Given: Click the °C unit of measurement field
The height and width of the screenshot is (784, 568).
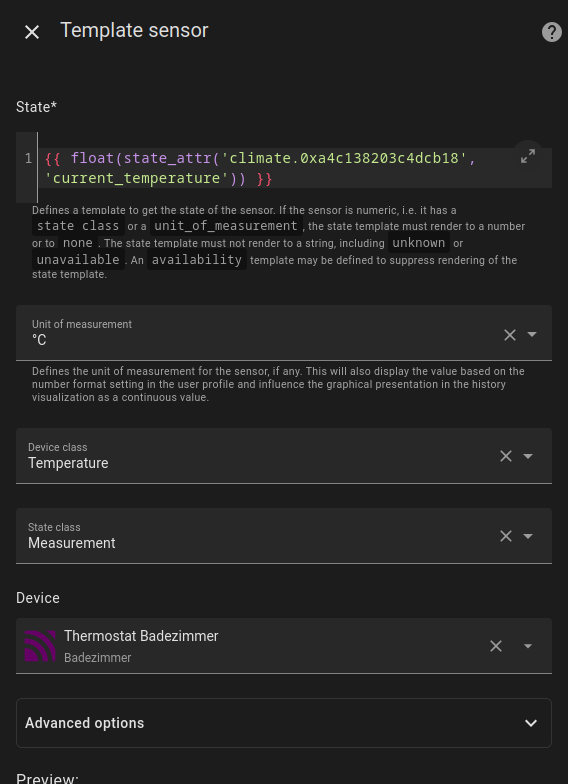Looking at the screenshot, I should (x=284, y=332).
